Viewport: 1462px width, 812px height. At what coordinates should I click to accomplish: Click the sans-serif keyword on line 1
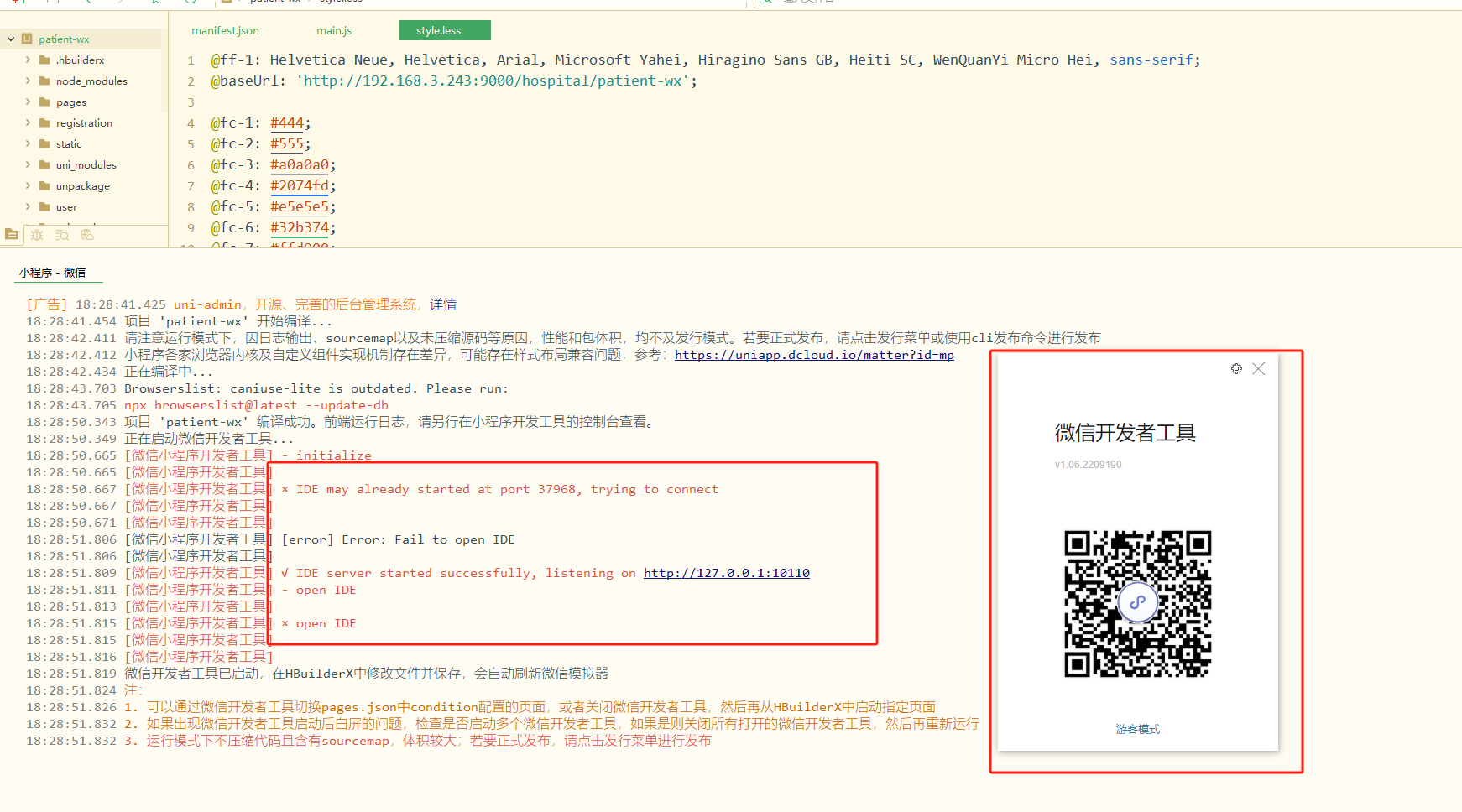(1151, 60)
